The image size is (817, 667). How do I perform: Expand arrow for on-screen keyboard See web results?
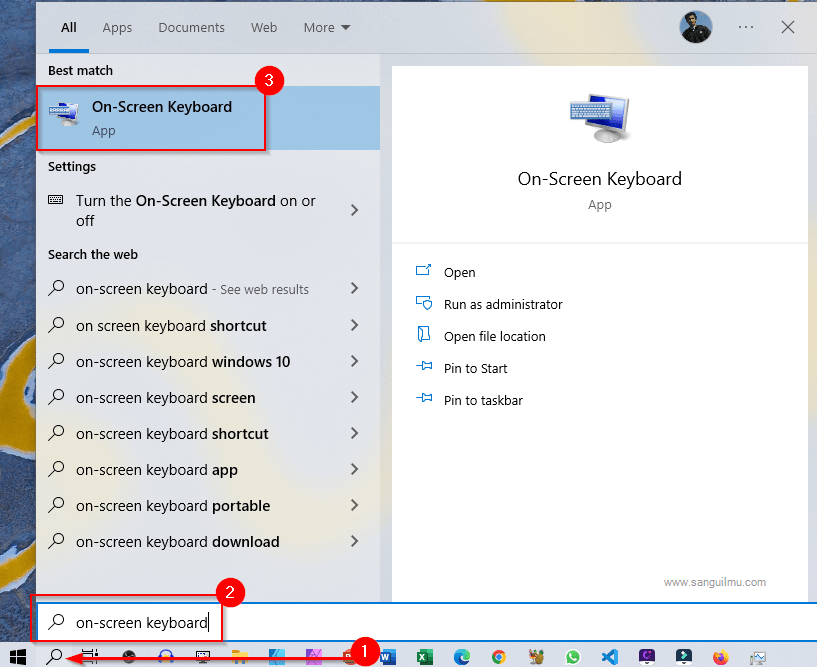355,288
